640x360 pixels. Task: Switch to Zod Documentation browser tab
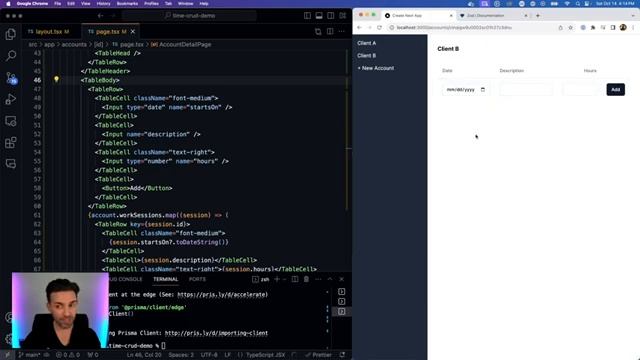pyautogui.click(x=492, y=16)
